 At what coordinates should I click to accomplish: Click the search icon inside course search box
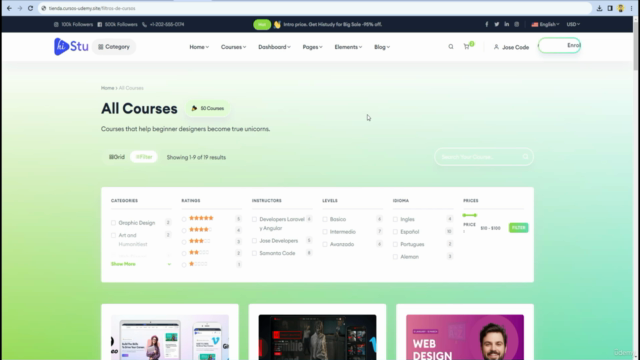525,157
